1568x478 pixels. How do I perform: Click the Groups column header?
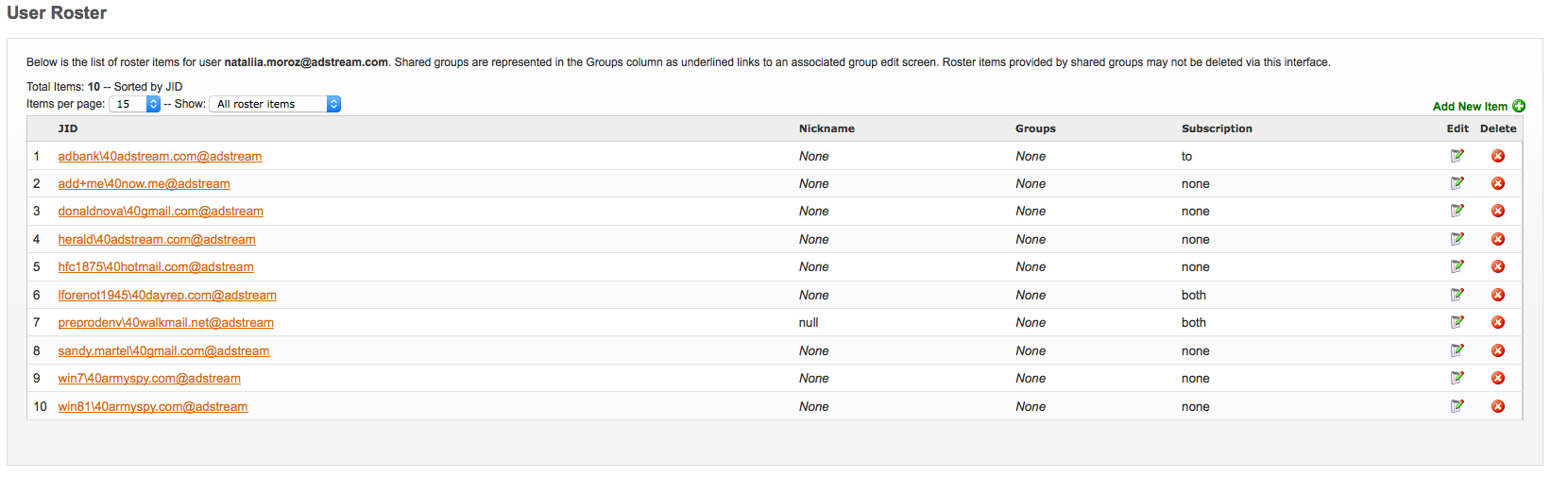tap(1035, 128)
